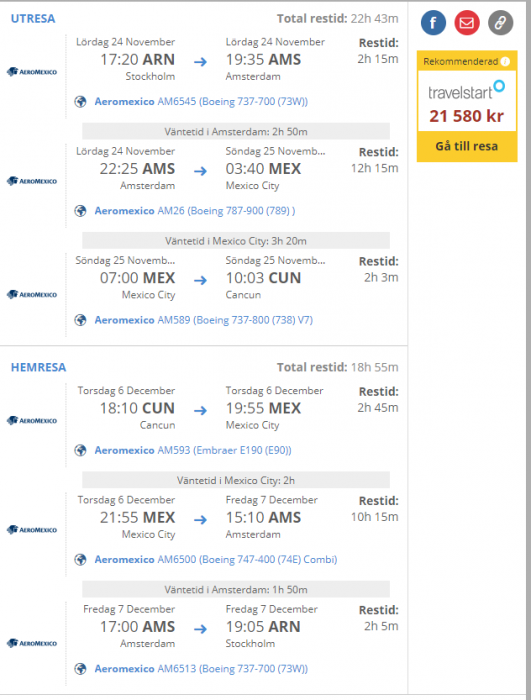Open Aeromexico AM6545 flight details link

coord(201,102)
